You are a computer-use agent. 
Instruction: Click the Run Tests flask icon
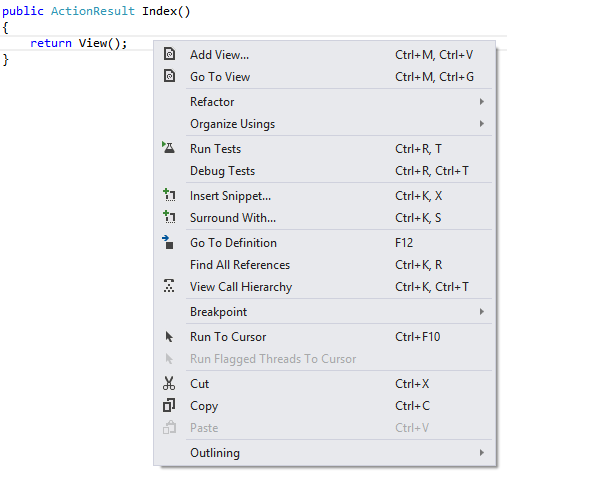pos(168,148)
